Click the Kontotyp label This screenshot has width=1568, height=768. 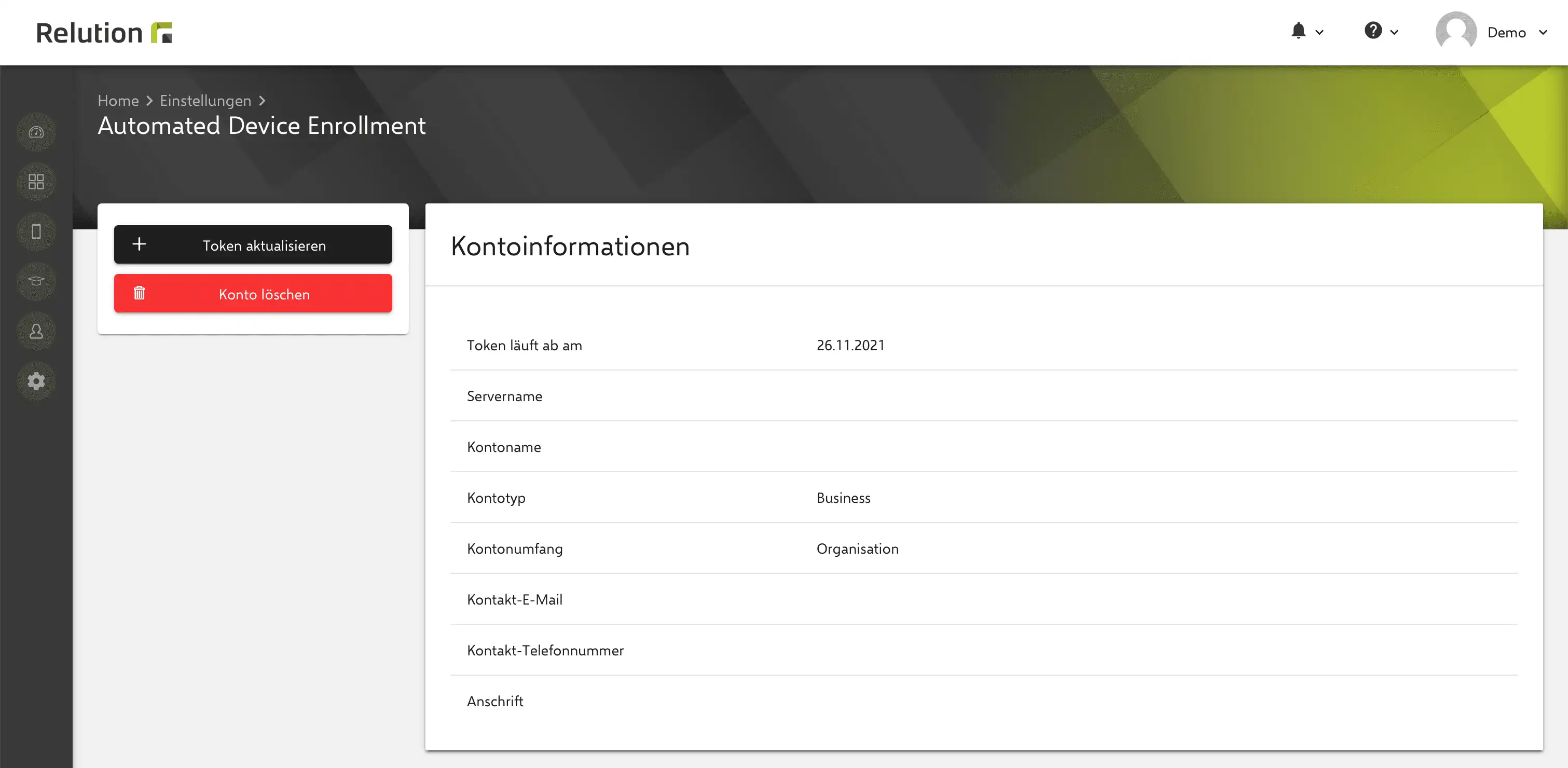[496, 498]
